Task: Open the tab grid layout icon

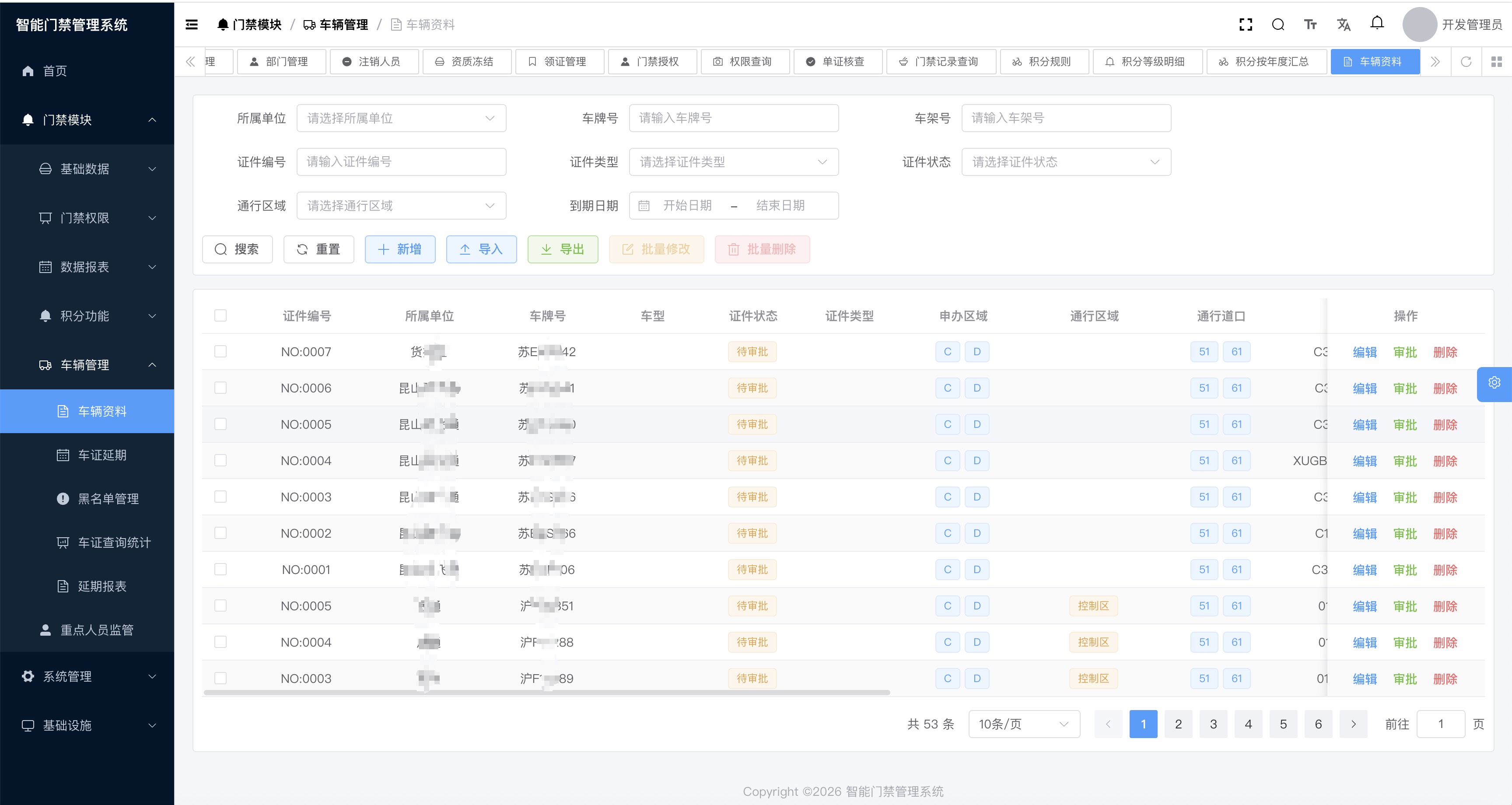Action: pyautogui.click(x=1496, y=62)
